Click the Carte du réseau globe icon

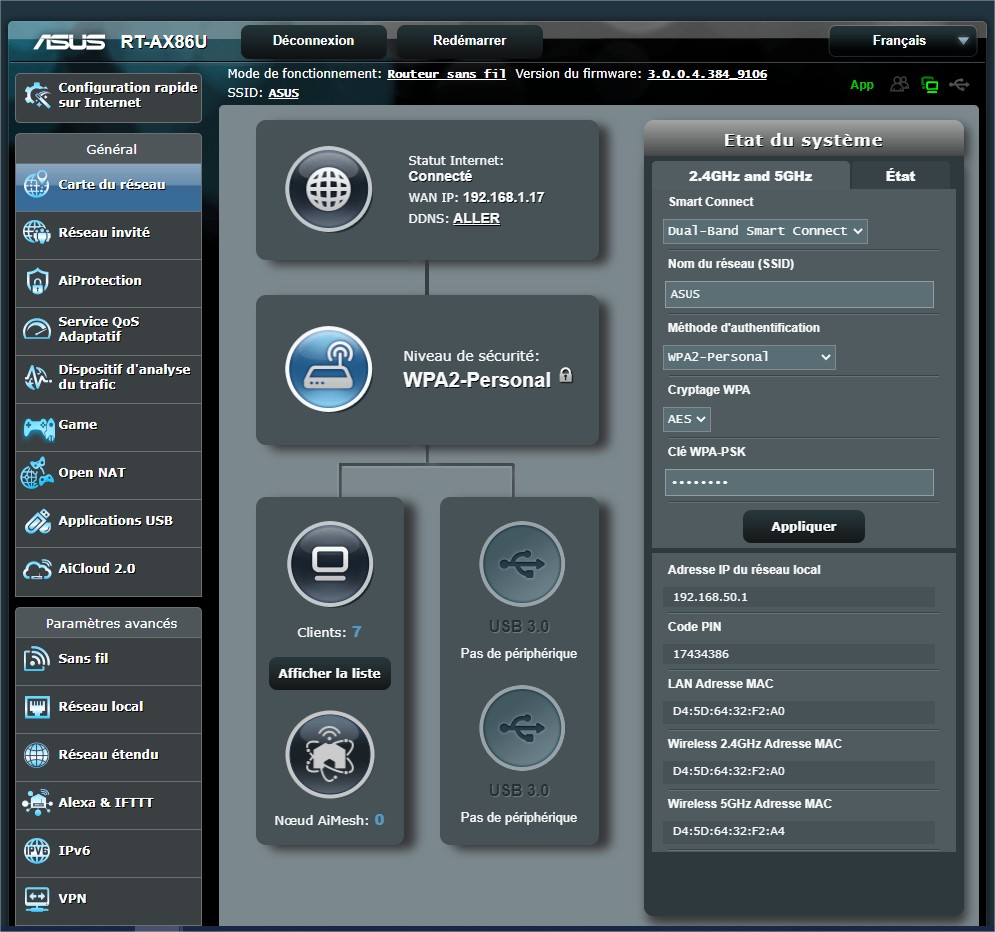click(36, 185)
